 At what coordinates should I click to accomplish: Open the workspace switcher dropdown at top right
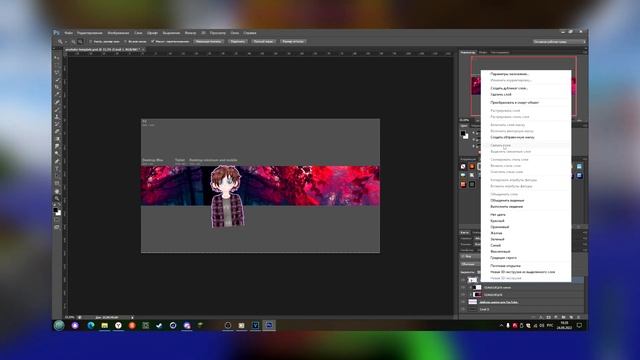[x=559, y=42]
